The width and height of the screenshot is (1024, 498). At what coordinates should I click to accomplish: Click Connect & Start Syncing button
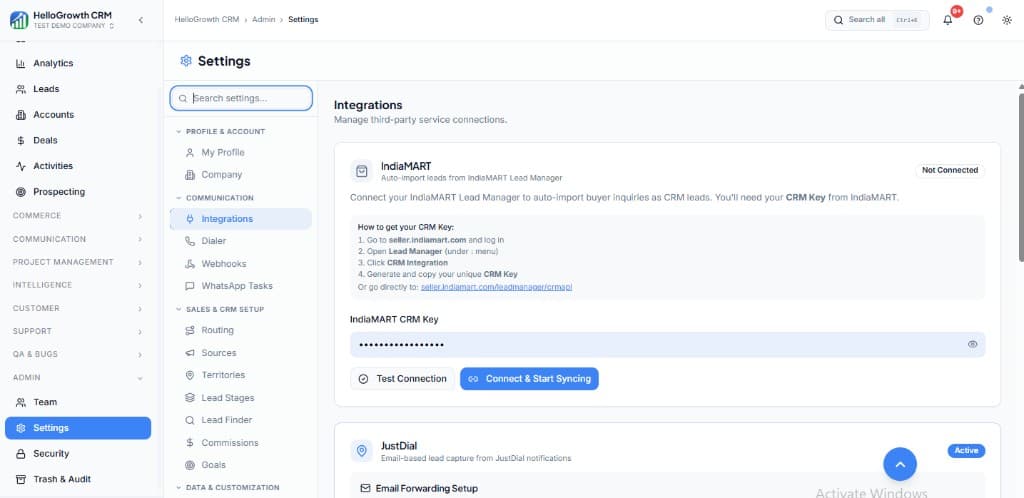pos(529,379)
